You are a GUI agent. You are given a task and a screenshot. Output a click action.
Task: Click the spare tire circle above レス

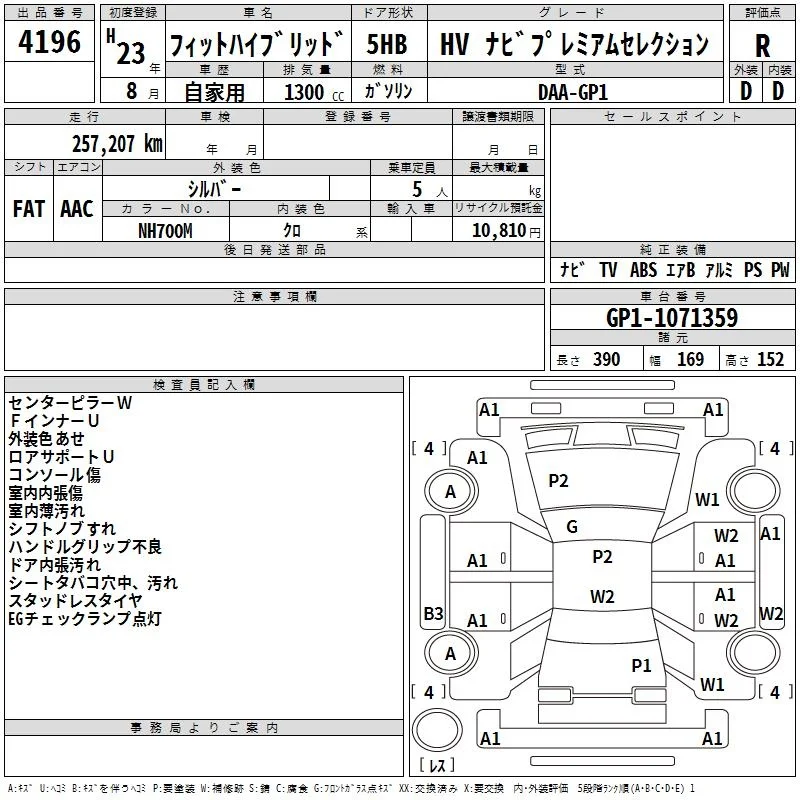(x=437, y=731)
